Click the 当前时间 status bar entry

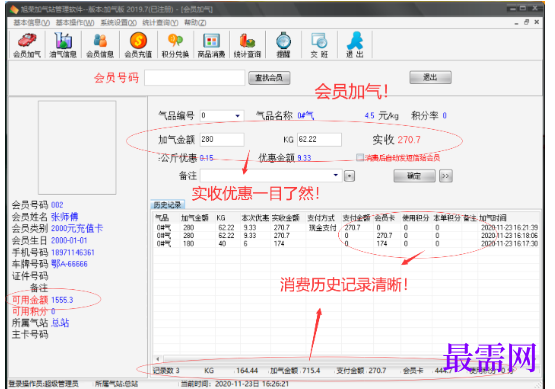[x=235, y=384]
